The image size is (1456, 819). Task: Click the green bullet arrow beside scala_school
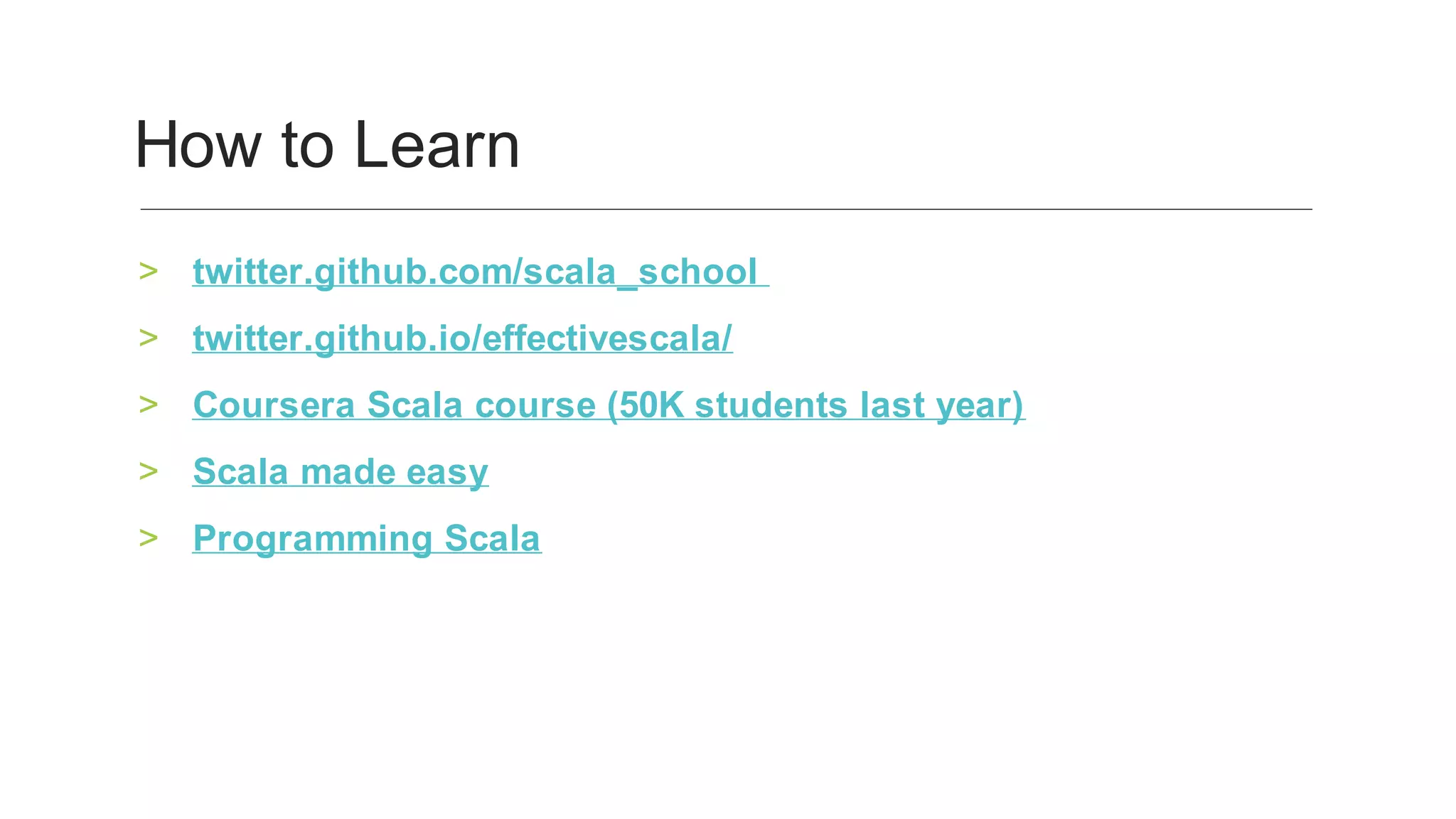coord(149,271)
